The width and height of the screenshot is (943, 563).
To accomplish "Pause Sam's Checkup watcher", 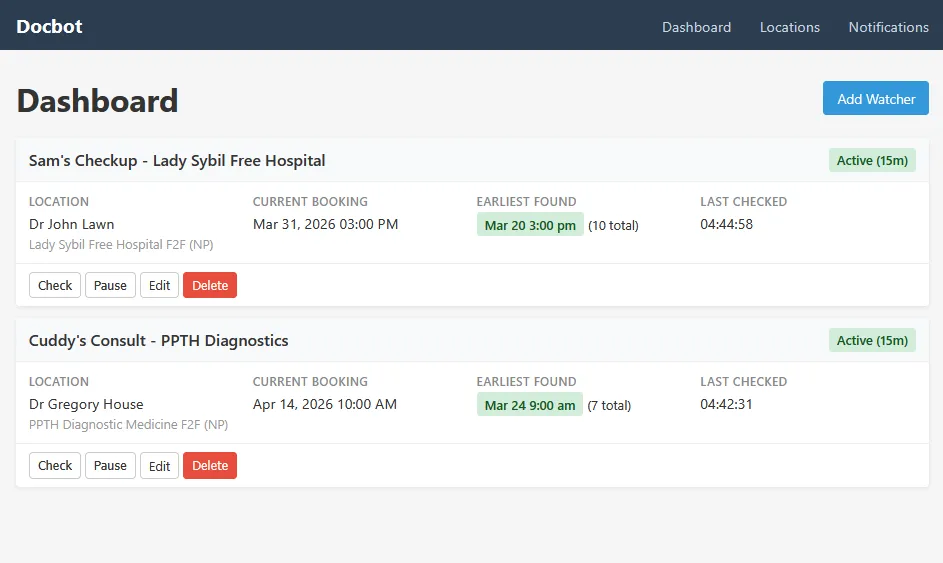I will pos(110,285).
